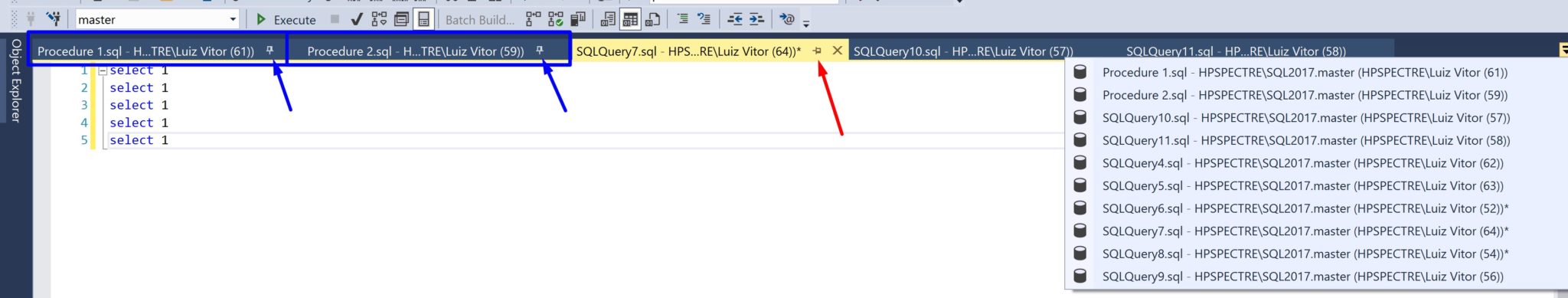This screenshot has height=298, width=1568.
Task: Toggle Include Live Query Statistics
Action: pos(556,19)
